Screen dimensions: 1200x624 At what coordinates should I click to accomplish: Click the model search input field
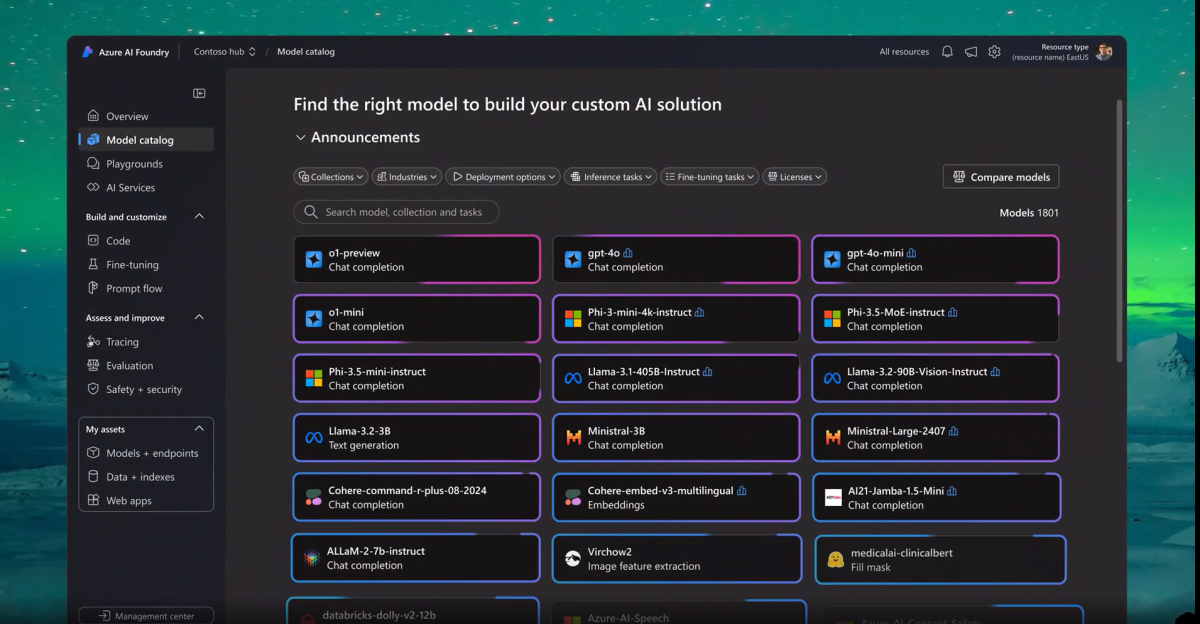pyautogui.click(x=396, y=212)
